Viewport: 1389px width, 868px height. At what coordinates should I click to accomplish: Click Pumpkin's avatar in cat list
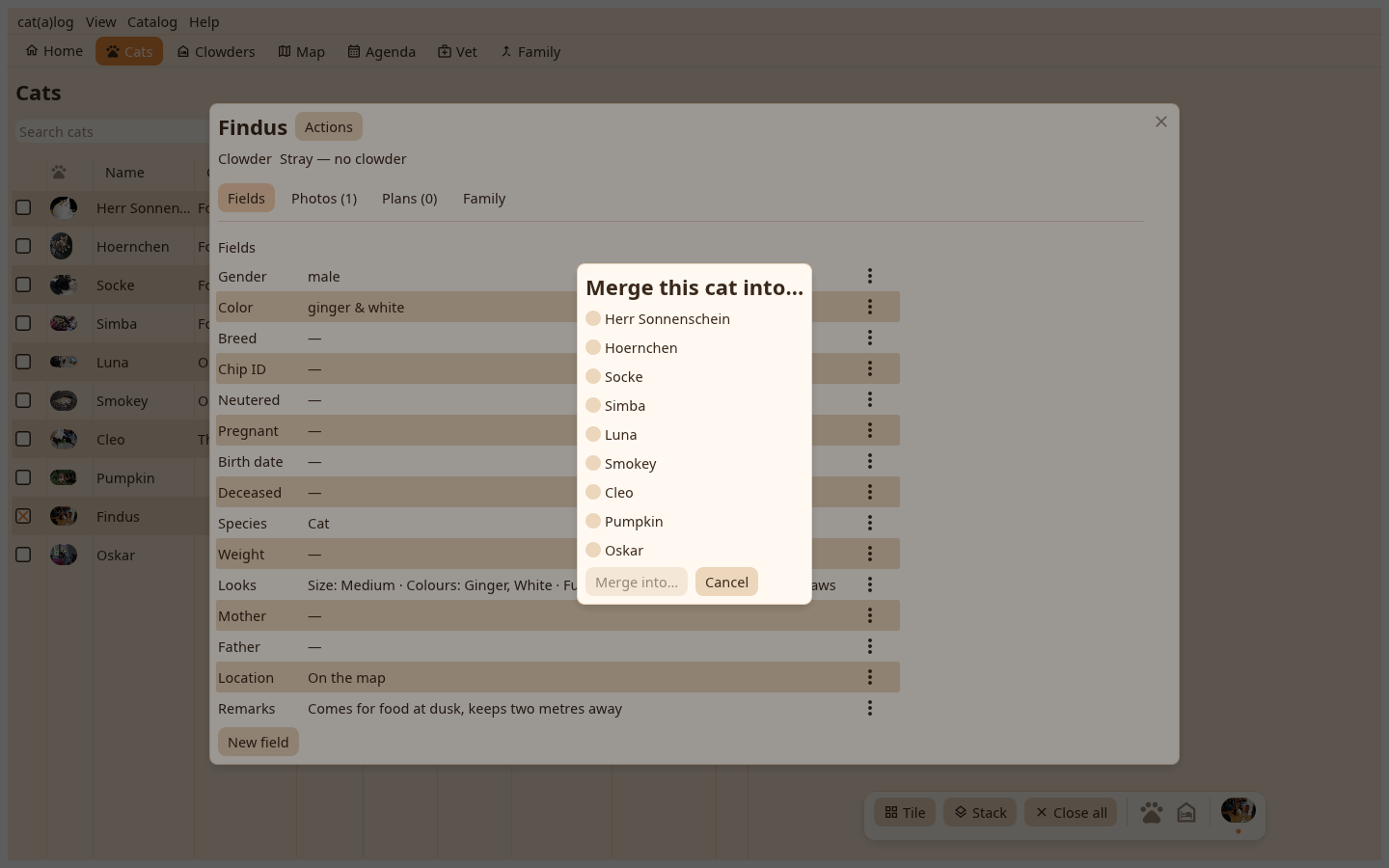click(64, 477)
